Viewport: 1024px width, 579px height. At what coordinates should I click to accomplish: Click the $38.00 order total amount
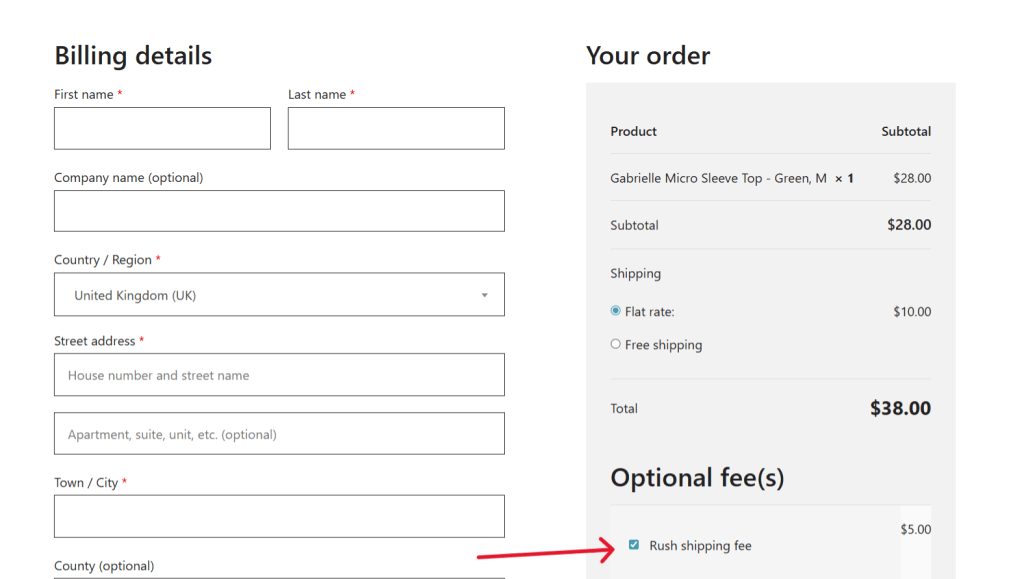click(900, 408)
